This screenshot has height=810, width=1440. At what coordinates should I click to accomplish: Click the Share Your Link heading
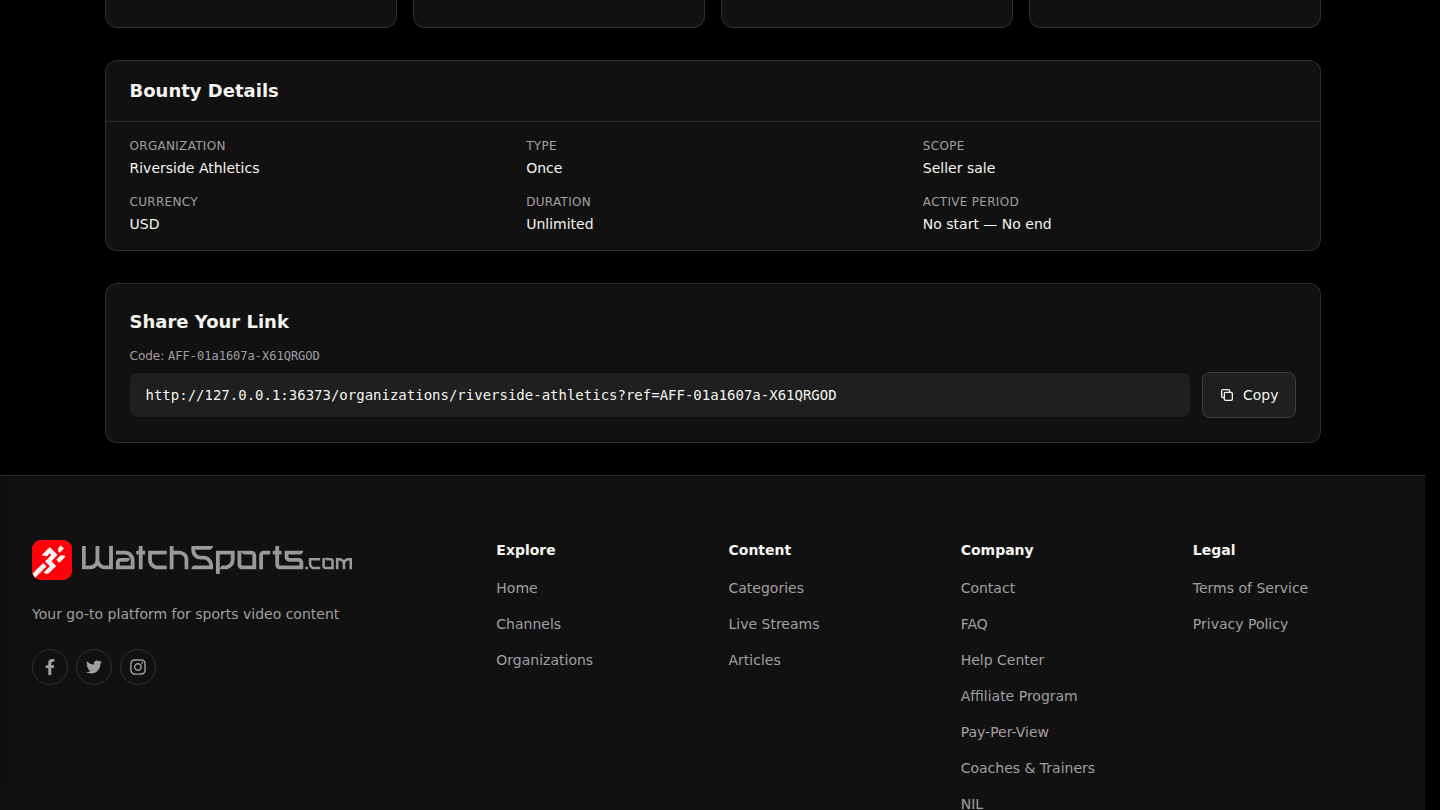coord(209,322)
